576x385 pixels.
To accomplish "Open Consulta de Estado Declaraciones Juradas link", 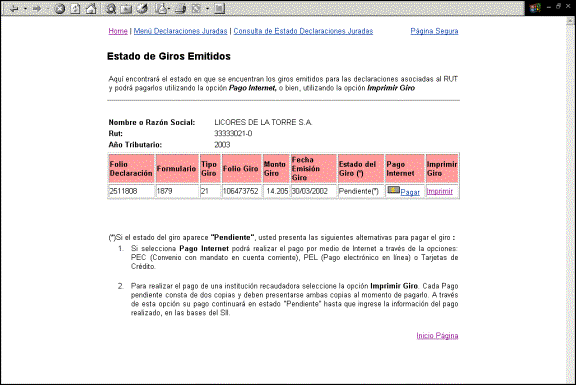I will pyautogui.click(x=303, y=31).
